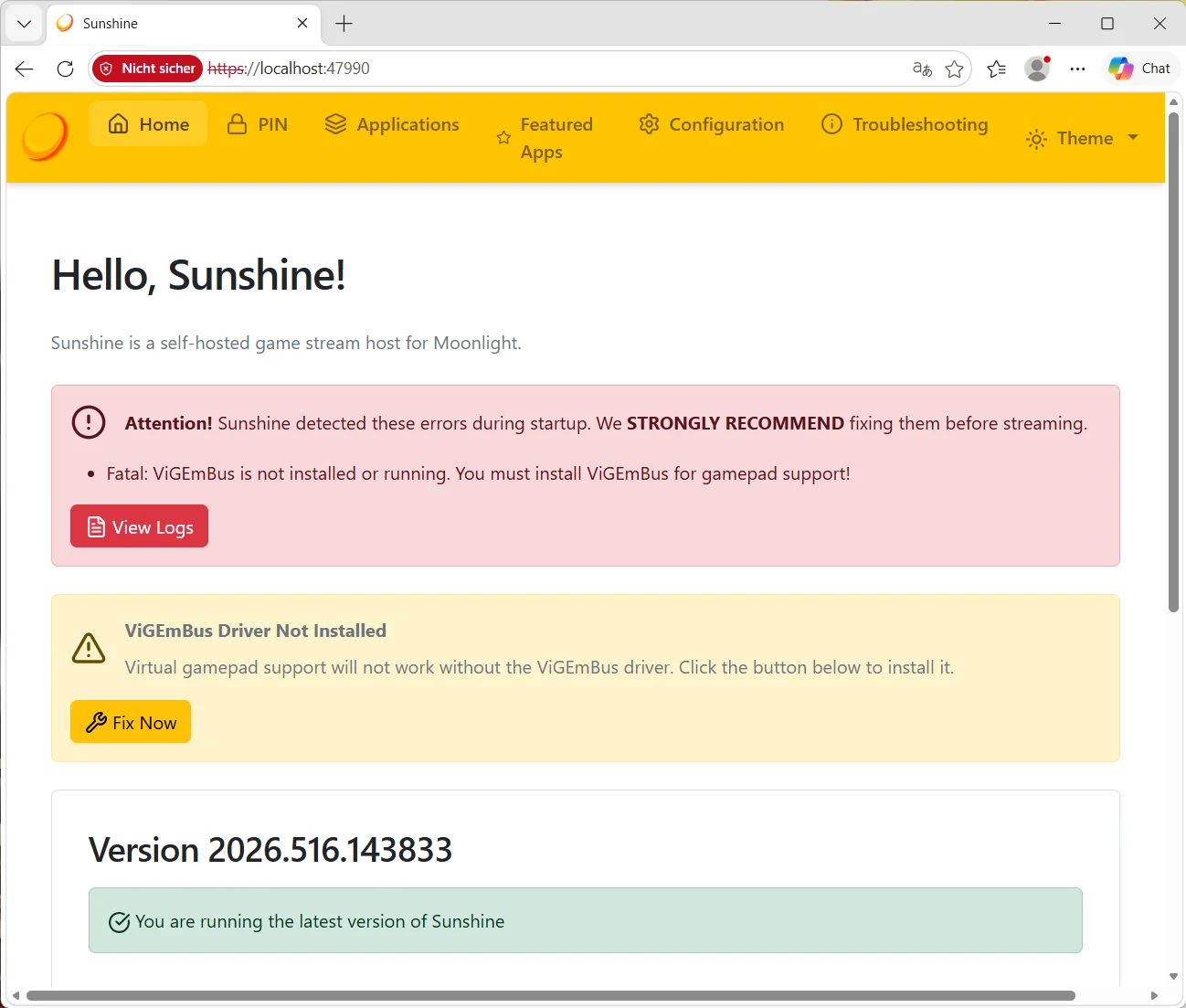Click the scroll-down arrow of vertical scrollbar

pos(1173,977)
